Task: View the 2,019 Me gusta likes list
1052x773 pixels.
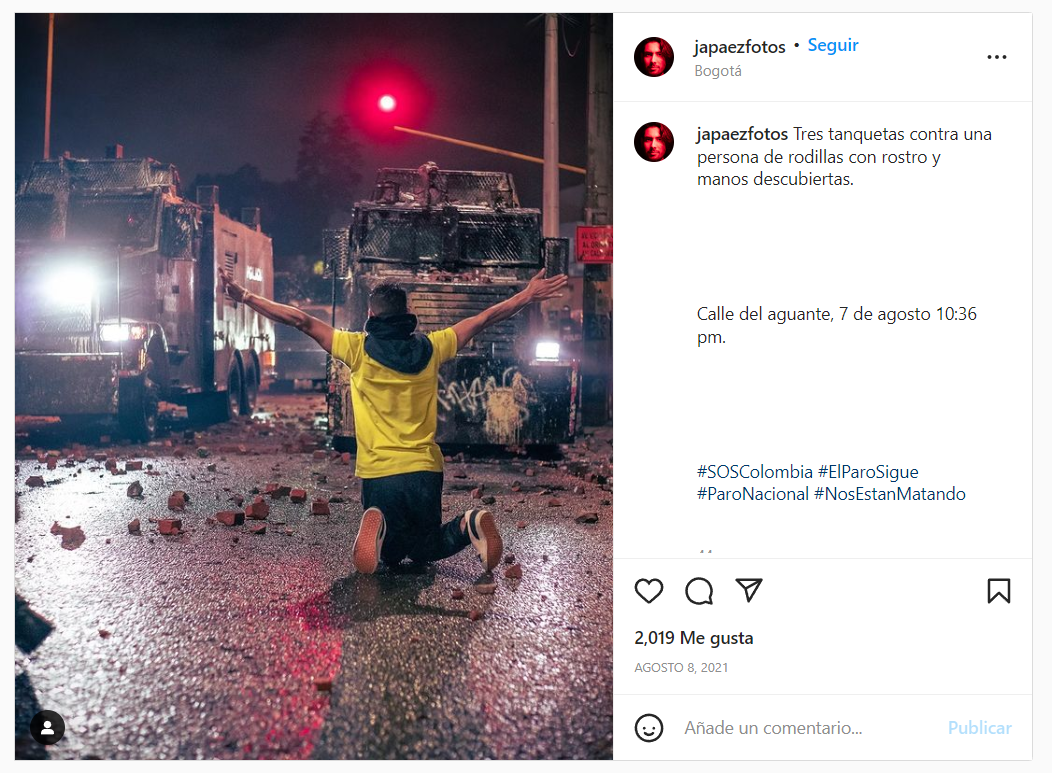Action: 694,638
